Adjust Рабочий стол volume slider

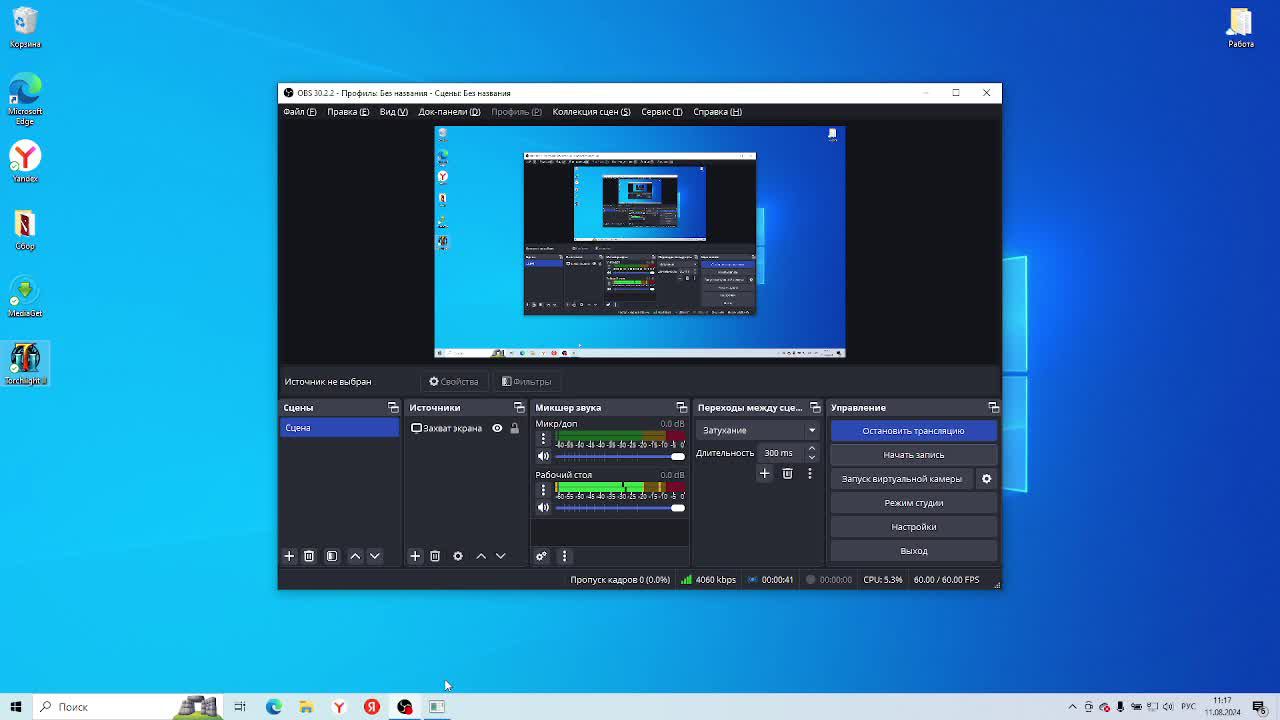pyautogui.click(x=620, y=507)
